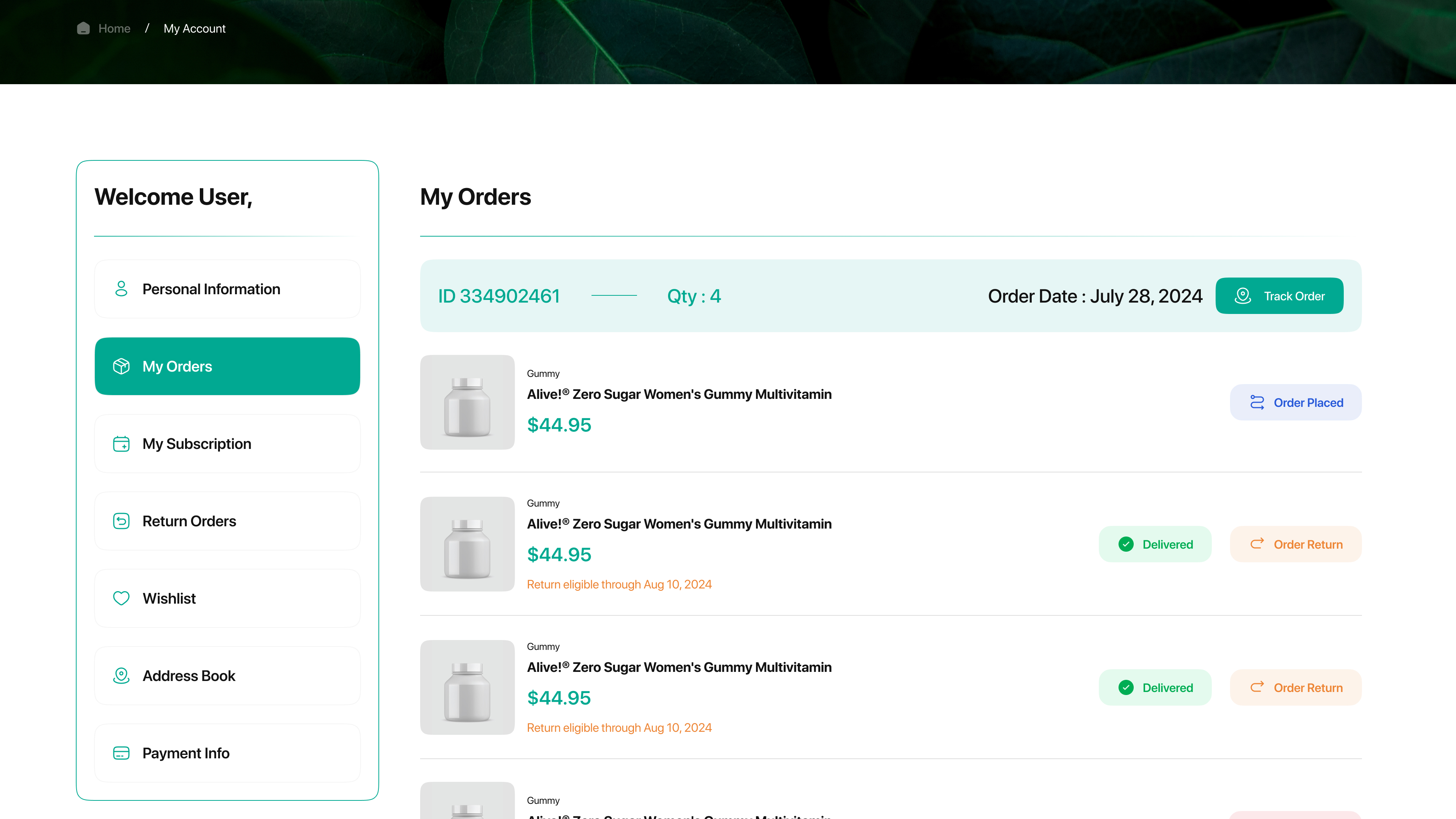Click the Return Orders arrow icon
Screen dimensions: 1456x819
coord(121,521)
